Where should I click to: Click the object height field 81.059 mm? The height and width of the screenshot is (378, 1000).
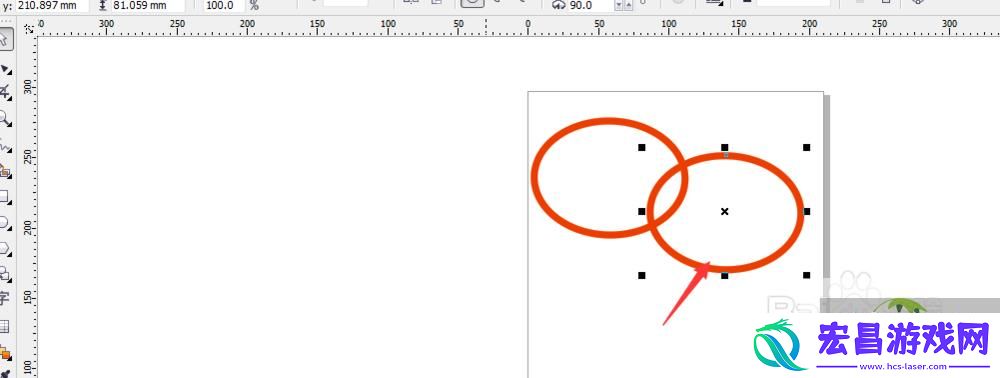point(148,6)
